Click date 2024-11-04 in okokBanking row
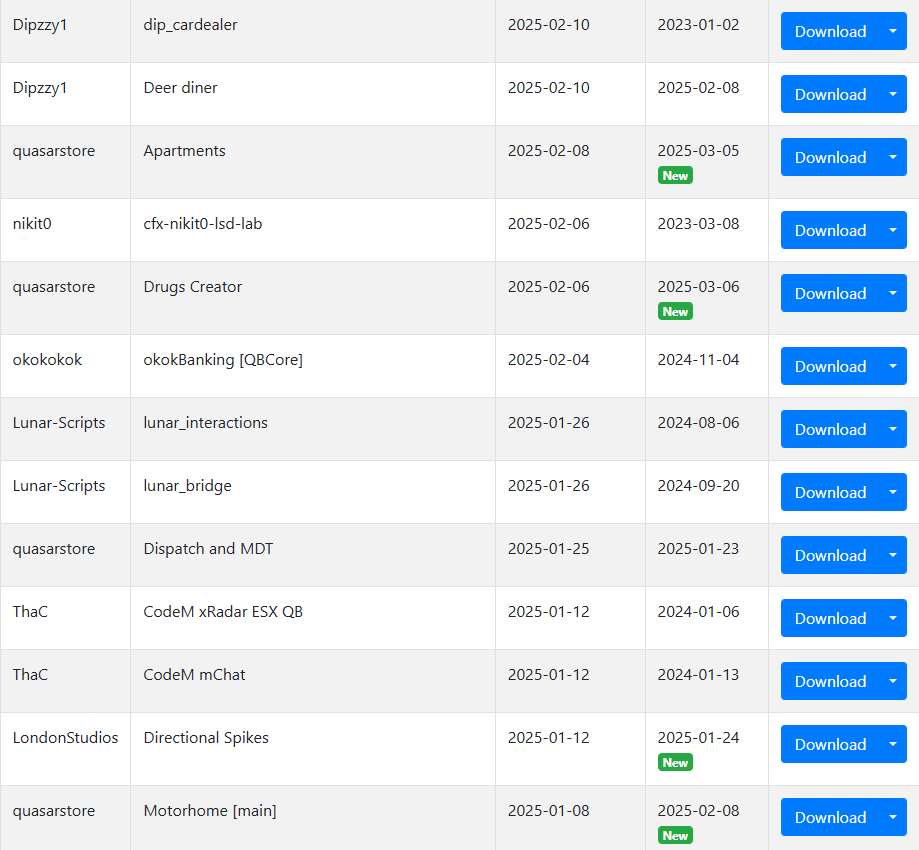Viewport: 919px width, 850px height. click(698, 360)
